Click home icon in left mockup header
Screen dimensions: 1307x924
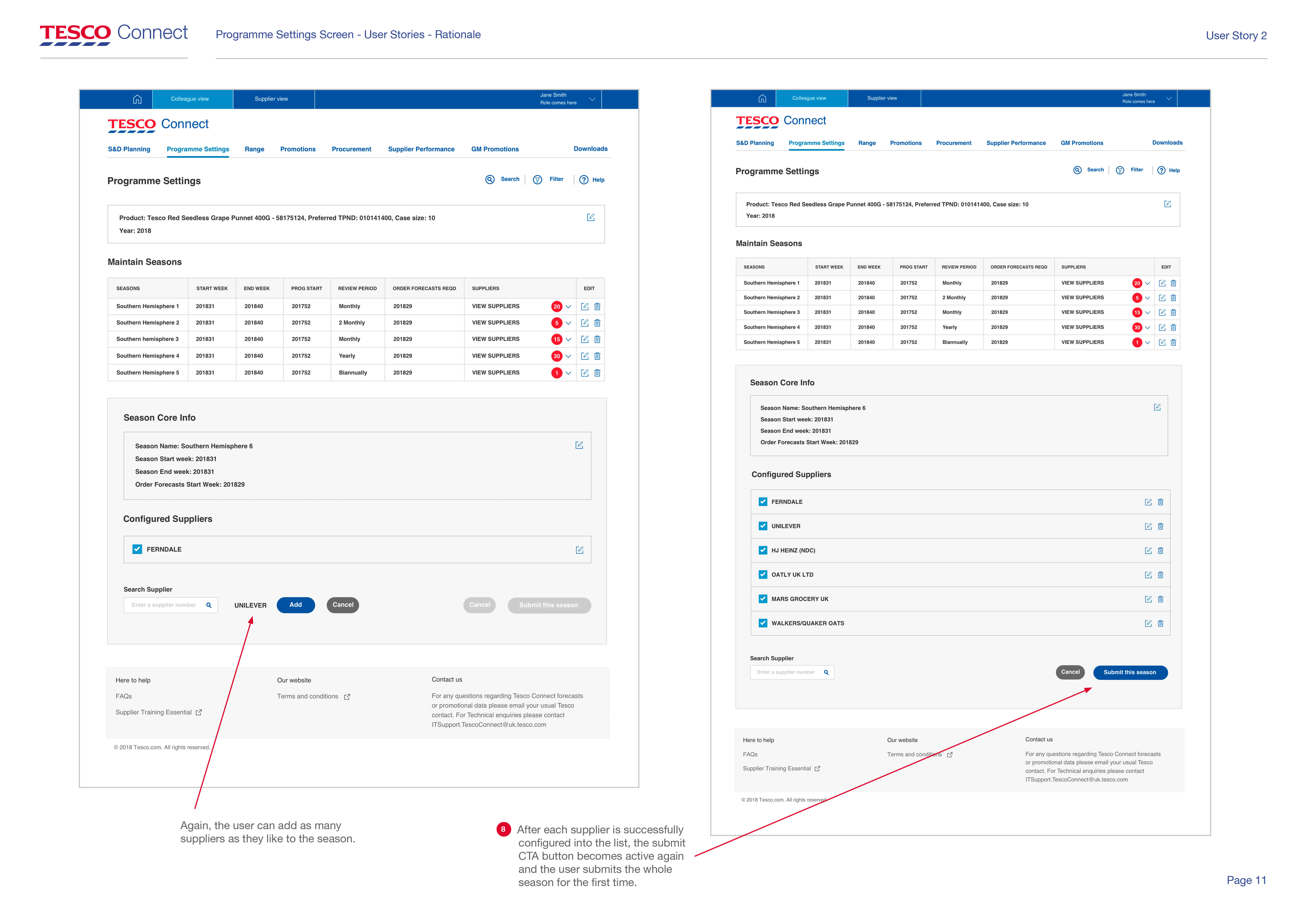pos(137,100)
